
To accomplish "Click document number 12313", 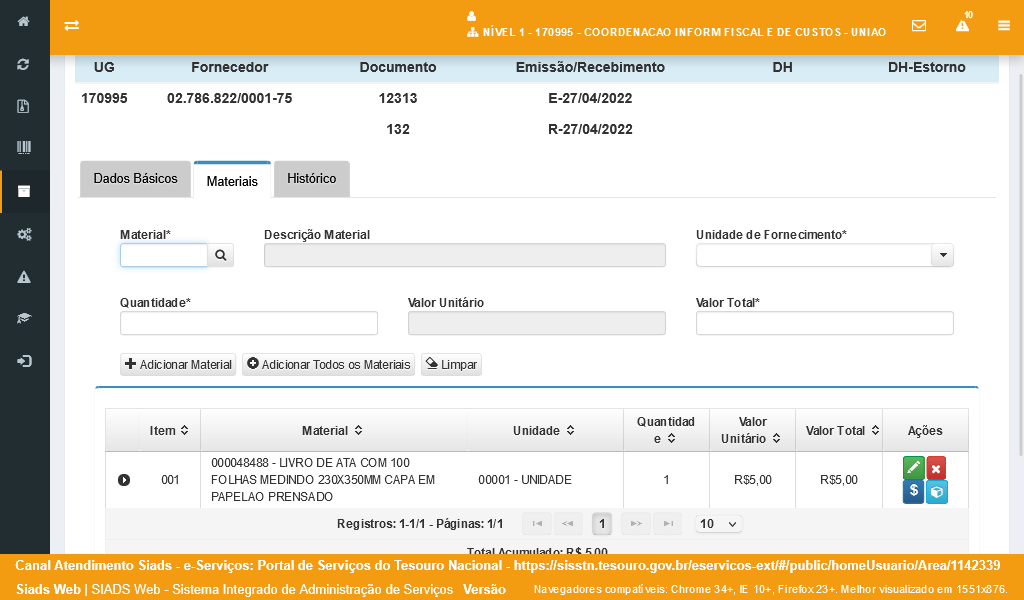I will point(398,99).
